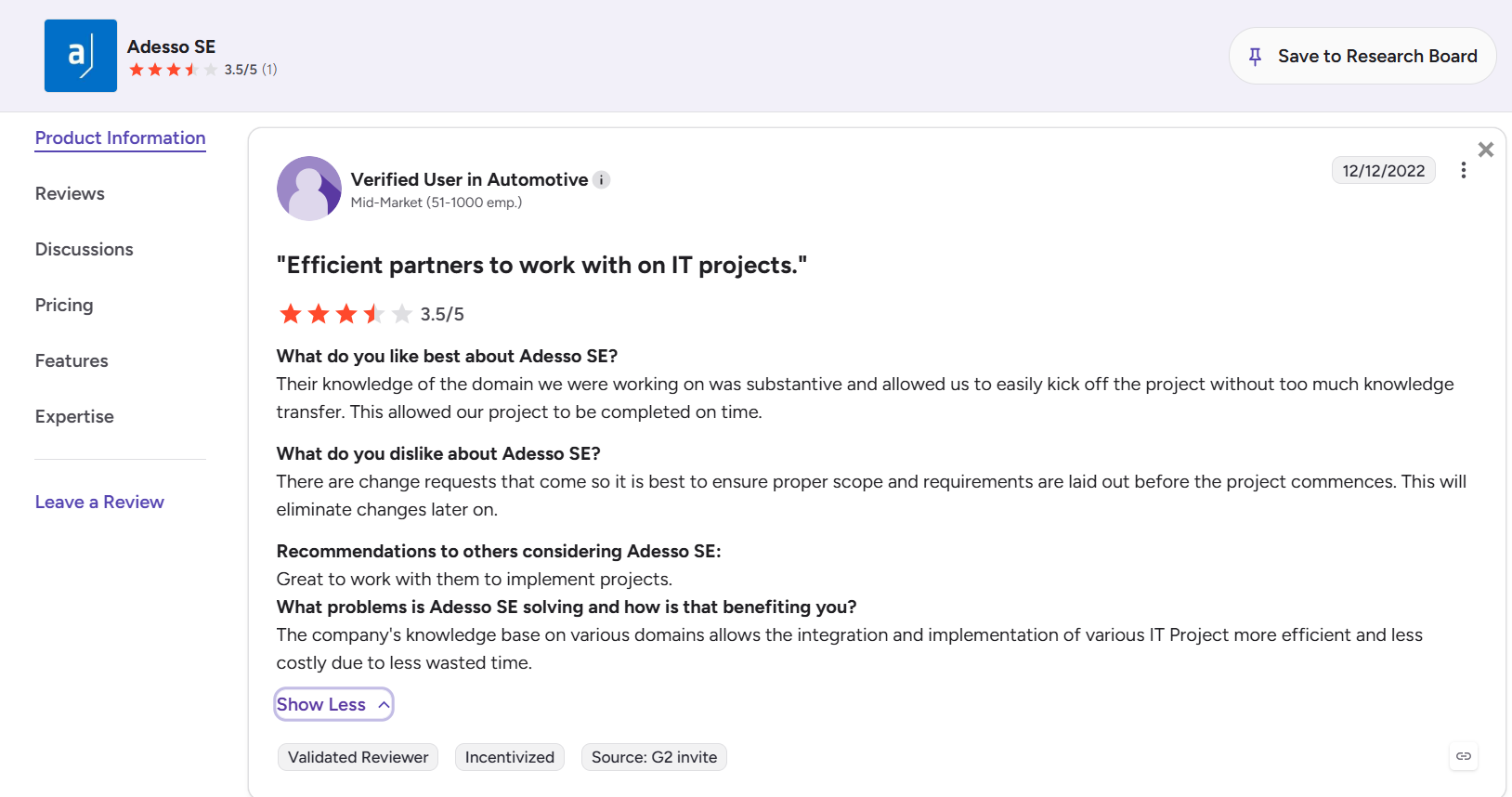Click the Source: G2 invite badge
This screenshot has width=1512, height=797.
click(x=655, y=757)
